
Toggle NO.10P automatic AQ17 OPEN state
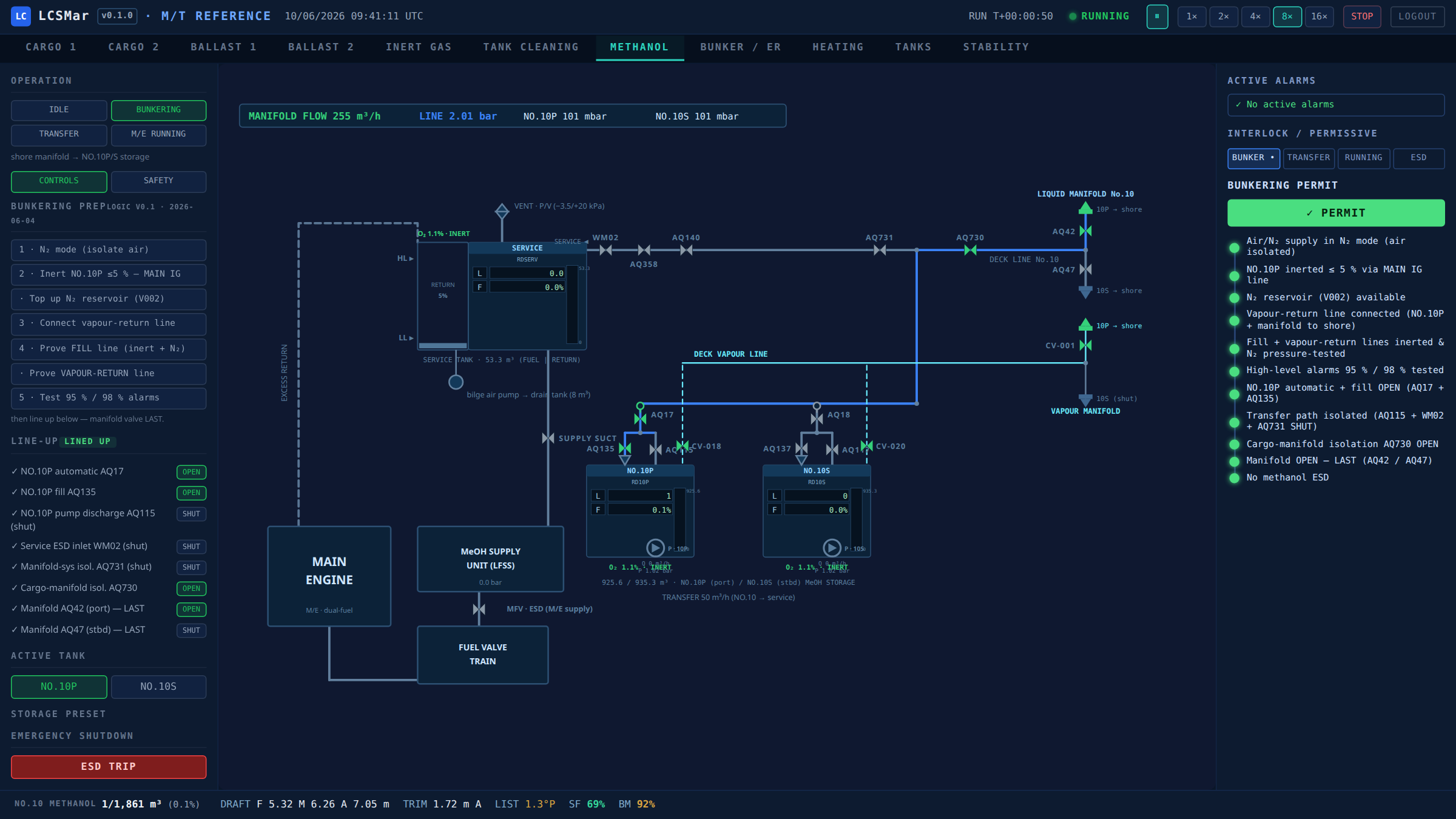coord(191,472)
